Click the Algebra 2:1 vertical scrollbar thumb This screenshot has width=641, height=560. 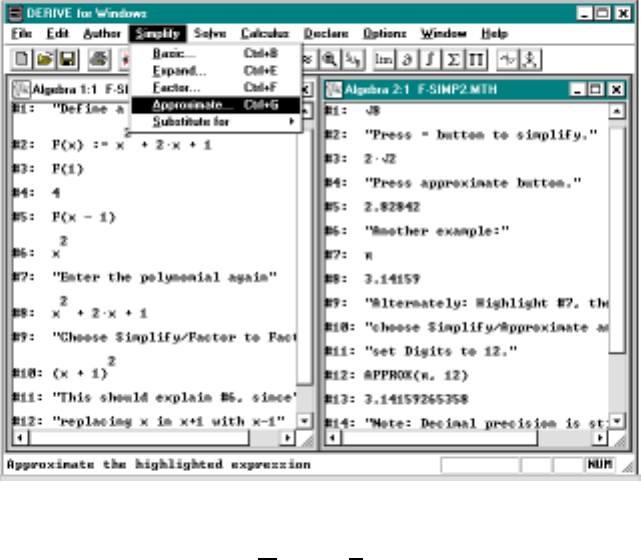click(617, 240)
